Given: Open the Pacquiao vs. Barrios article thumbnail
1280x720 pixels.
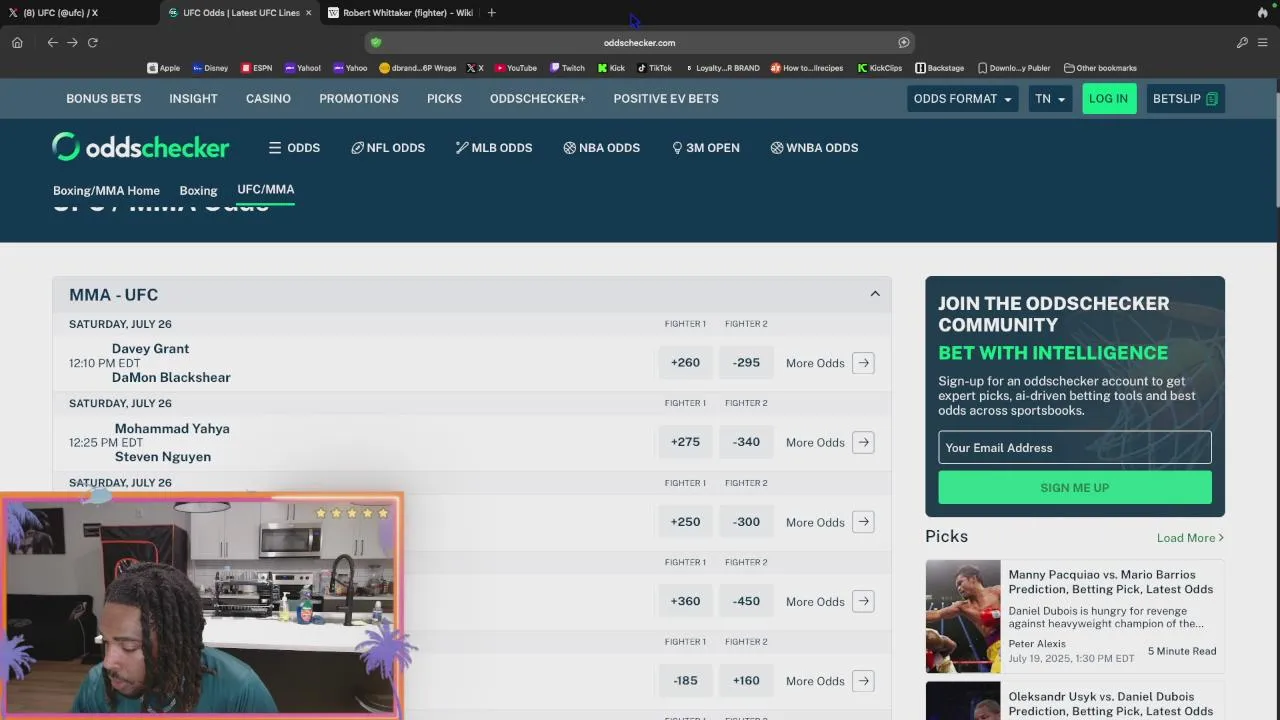Looking at the screenshot, I should click(x=963, y=616).
